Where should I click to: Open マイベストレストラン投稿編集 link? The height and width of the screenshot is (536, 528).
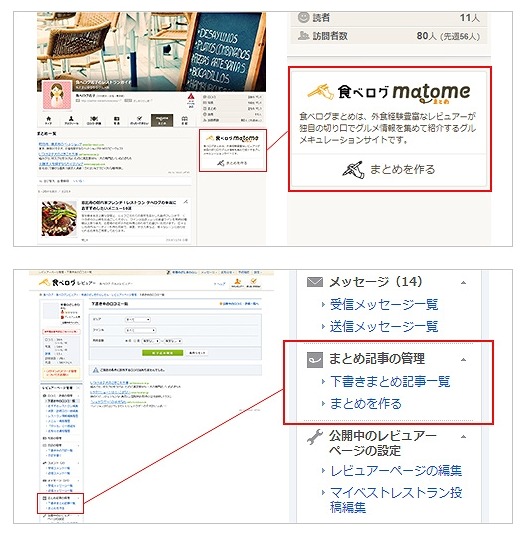coord(396,499)
